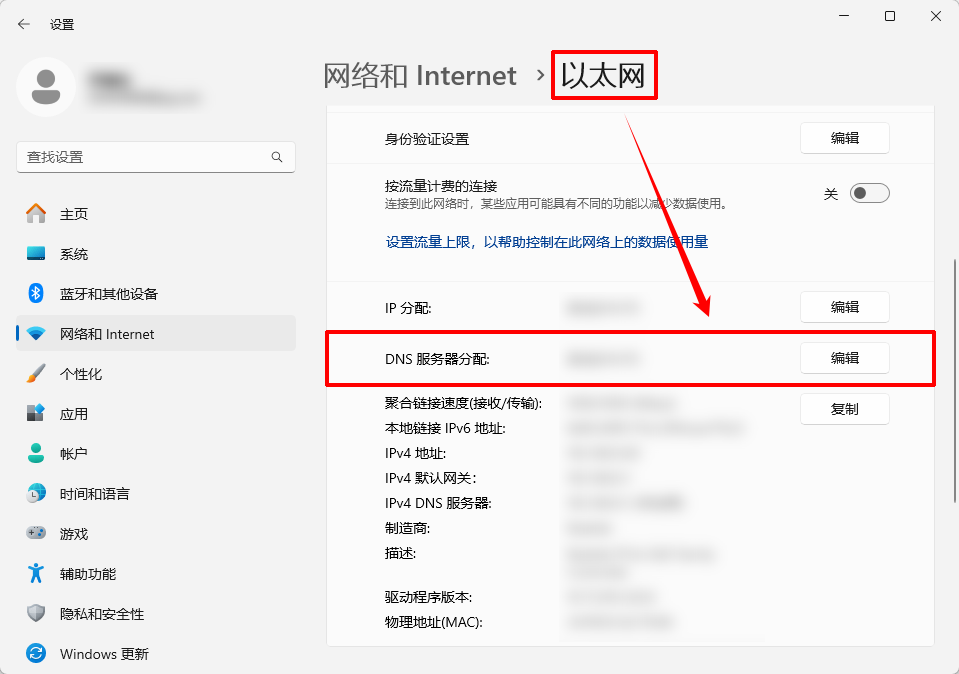Click the 描述 label
Image resolution: width=959 pixels, height=674 pixels.
tap(401, 554)
